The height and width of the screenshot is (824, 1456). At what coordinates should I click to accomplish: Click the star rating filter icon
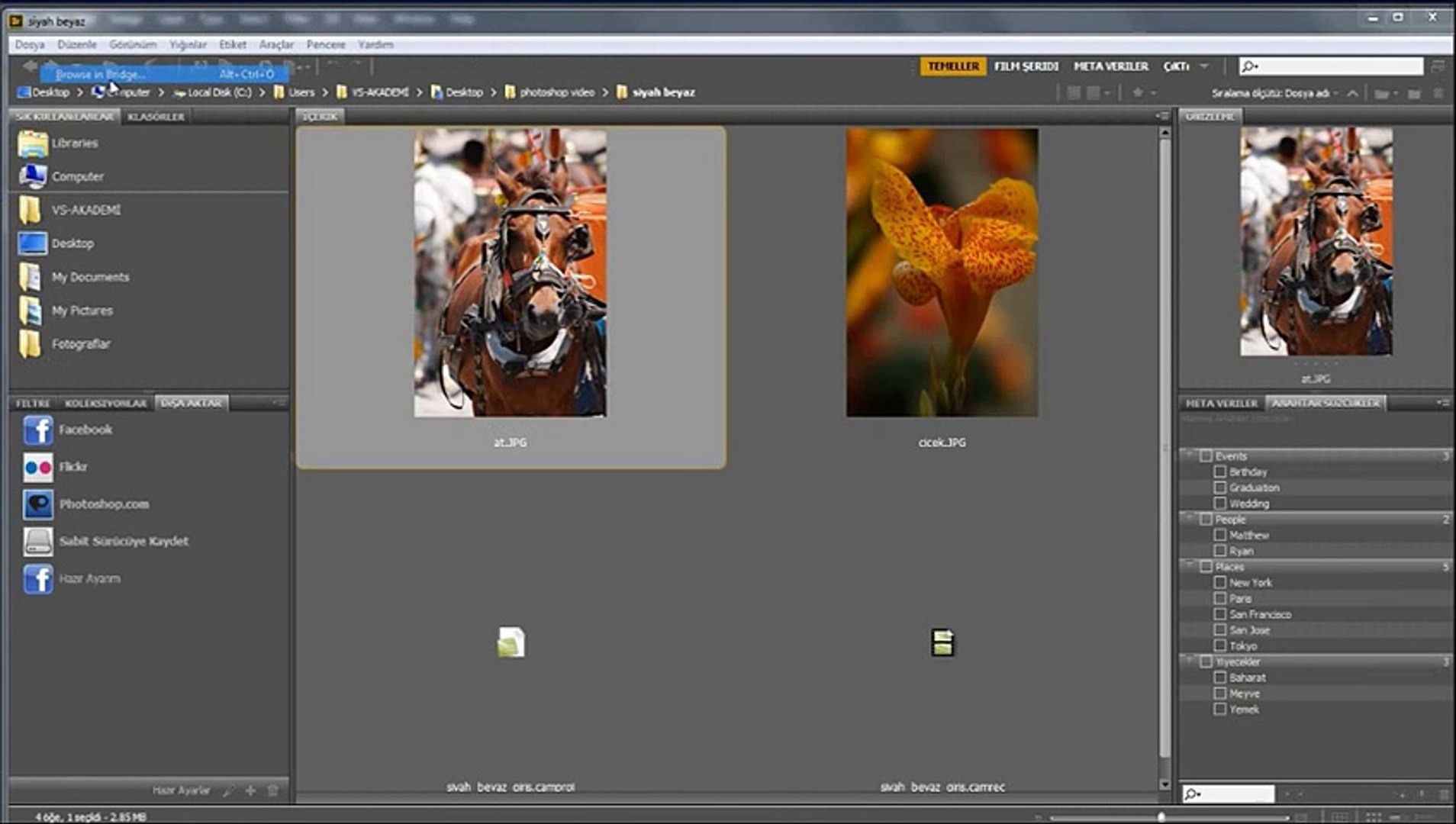pyautogui.click(x=1138, y=93)
